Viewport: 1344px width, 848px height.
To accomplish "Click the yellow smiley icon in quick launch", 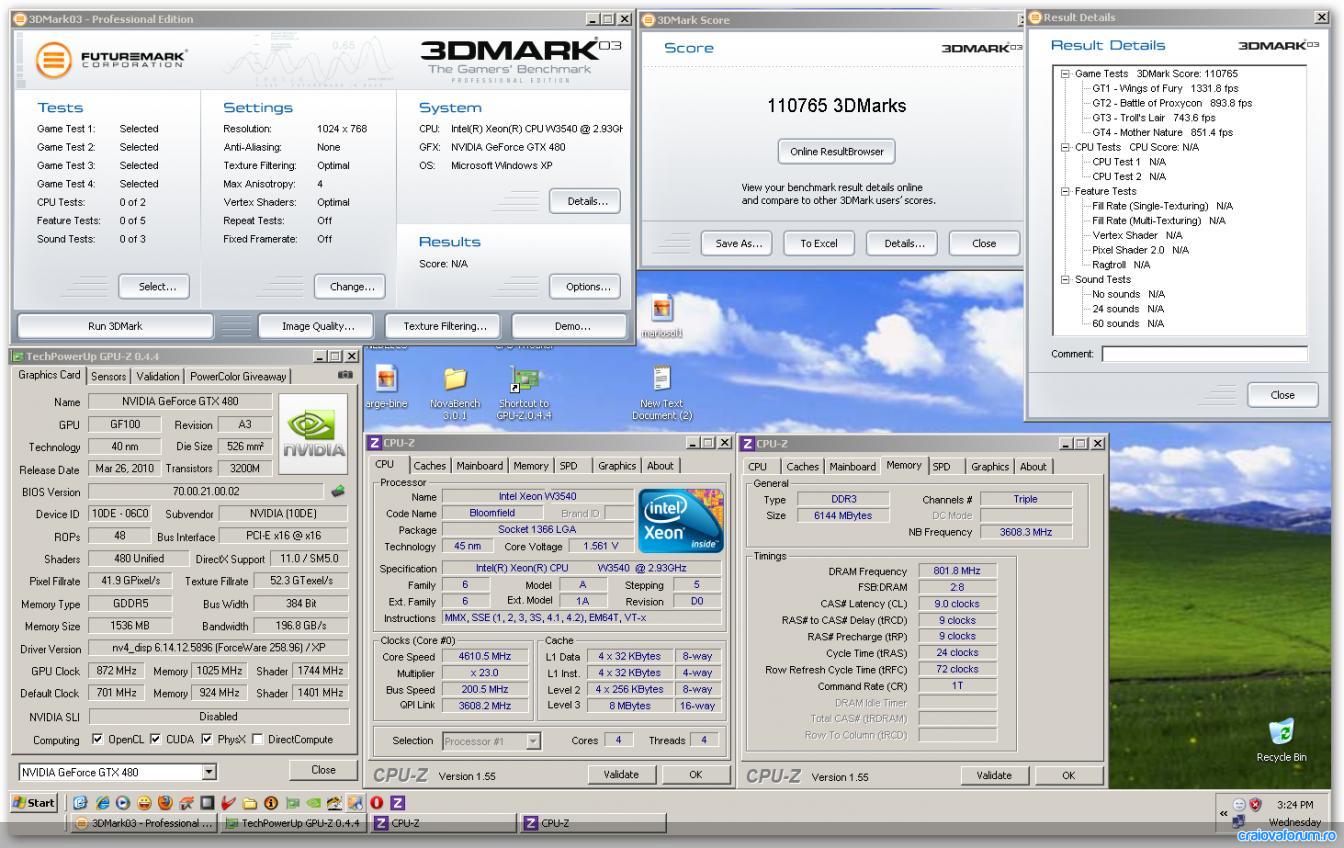I will pyautogui.click(x=144, y=803).
